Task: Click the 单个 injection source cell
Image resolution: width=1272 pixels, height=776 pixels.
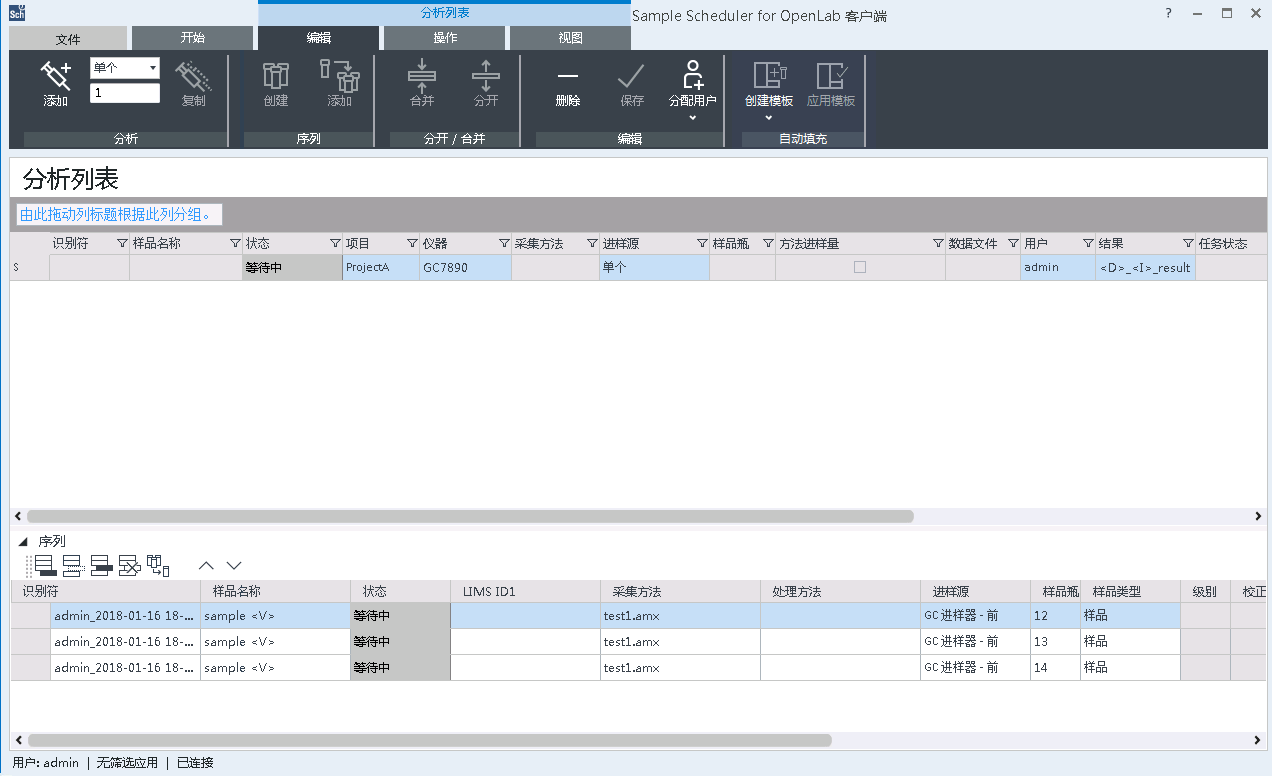Action: tap(655, 267)
